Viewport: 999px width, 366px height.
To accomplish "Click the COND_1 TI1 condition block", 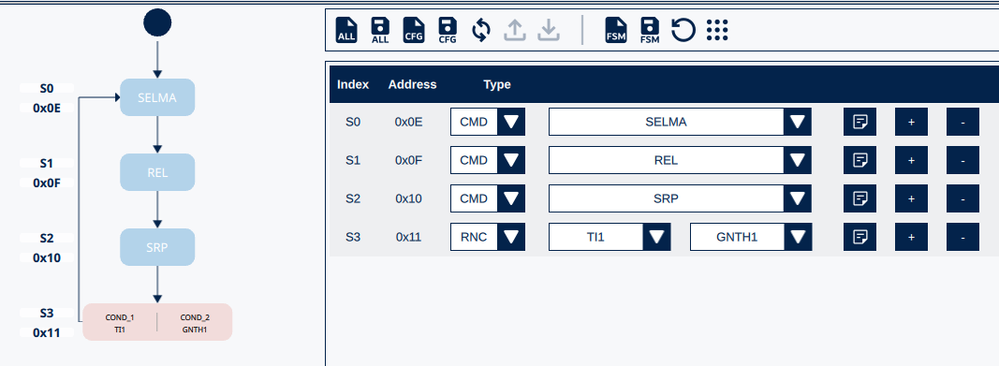I will click(x=120, y=322).
